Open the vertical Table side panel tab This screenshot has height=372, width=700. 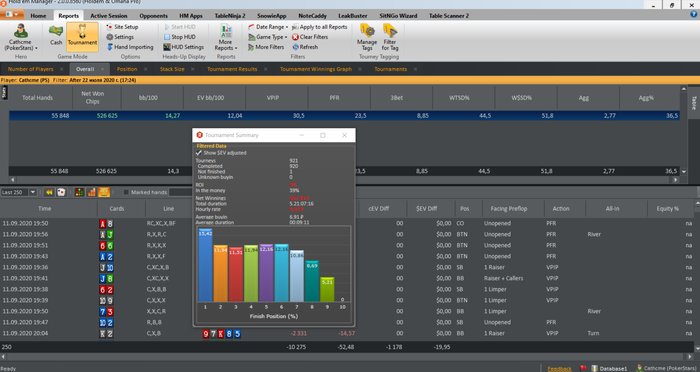click(x=694, y=103)
